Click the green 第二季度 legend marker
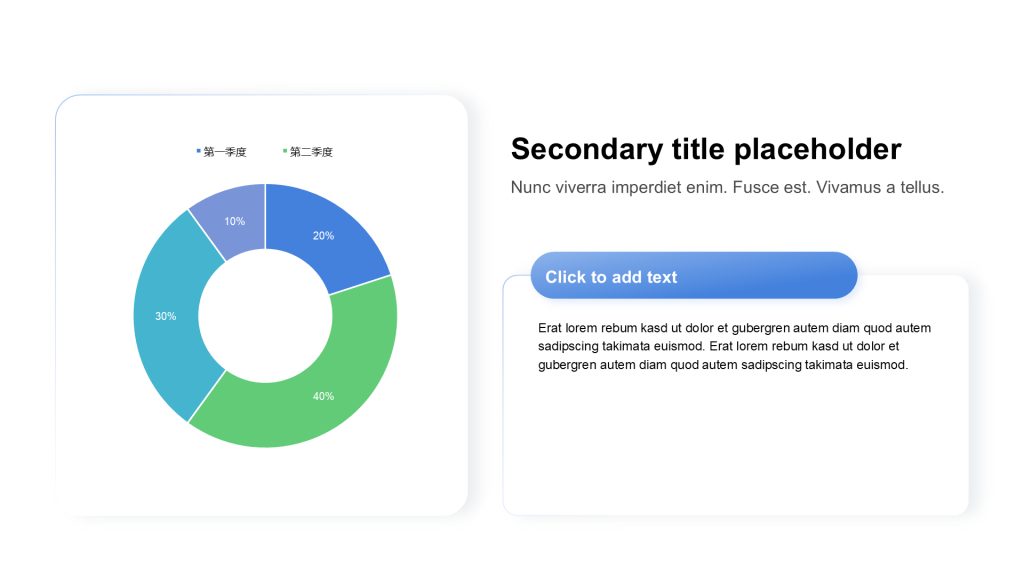 click(x=285, y=151)
